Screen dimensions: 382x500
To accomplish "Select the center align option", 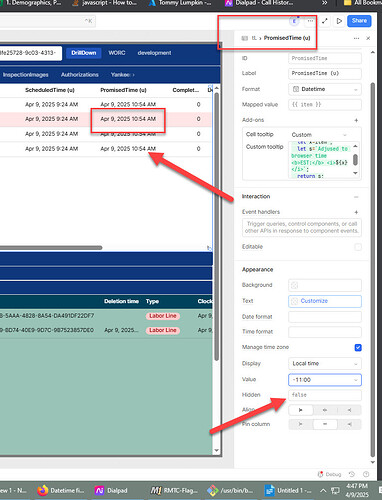I will coord(325,410).
